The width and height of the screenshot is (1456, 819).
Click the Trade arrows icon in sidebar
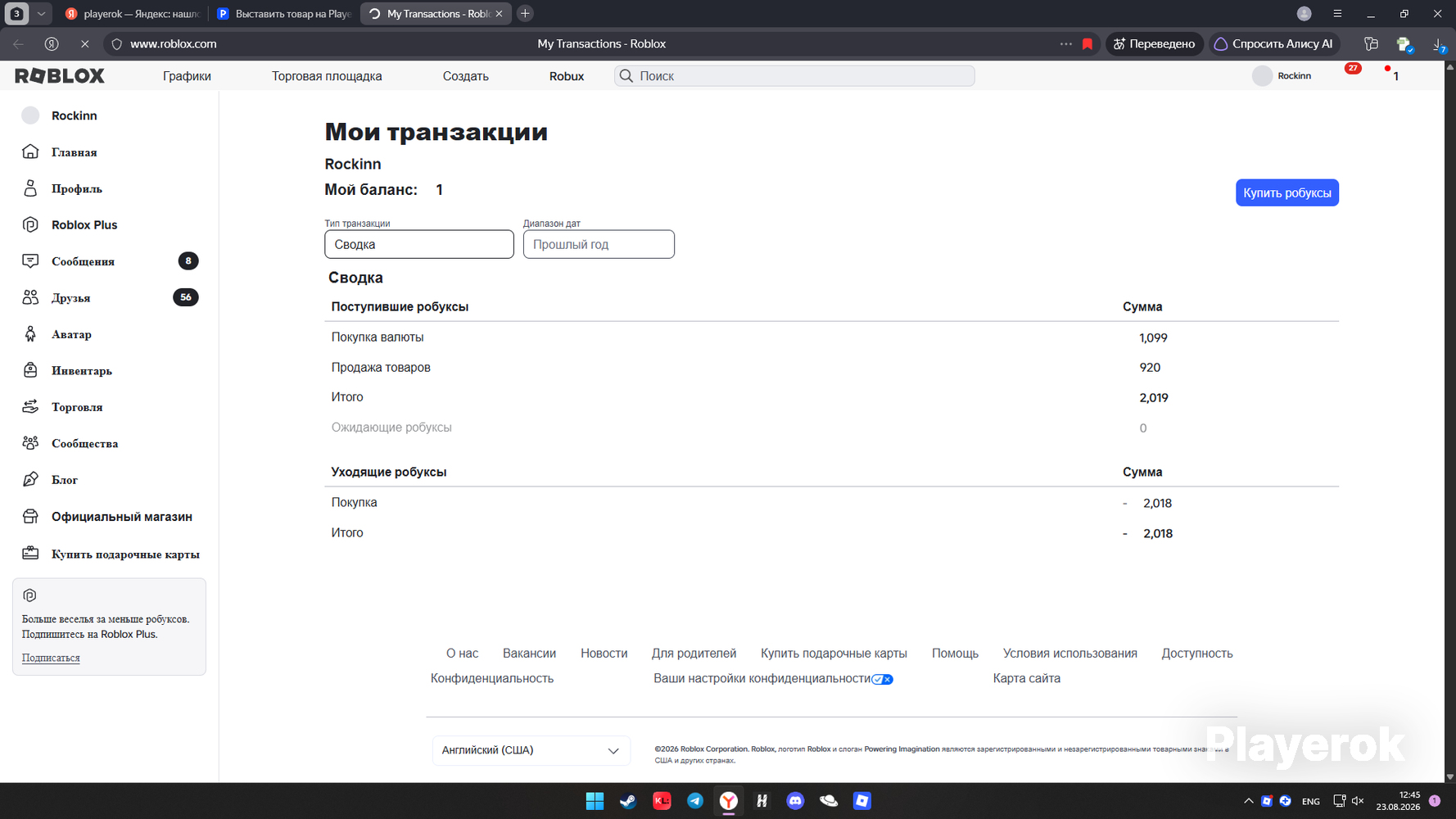tap(30, 407)
